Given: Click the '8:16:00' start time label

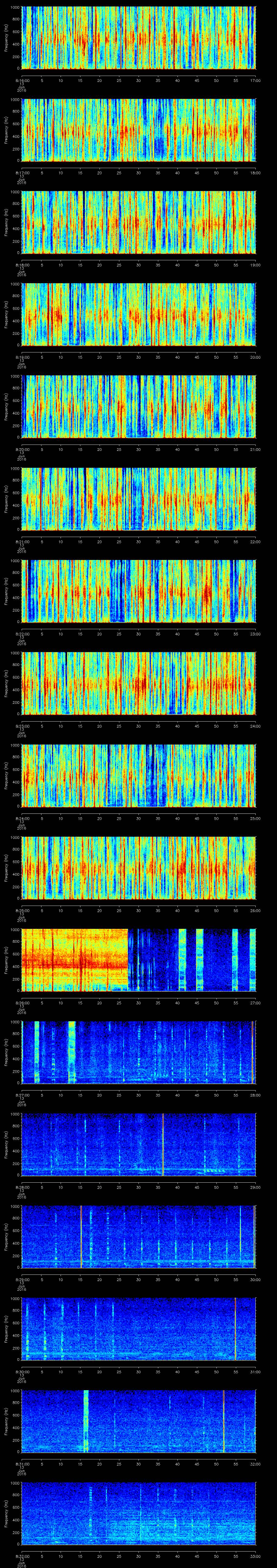Looking at the screenshot, I should point(22,80).
